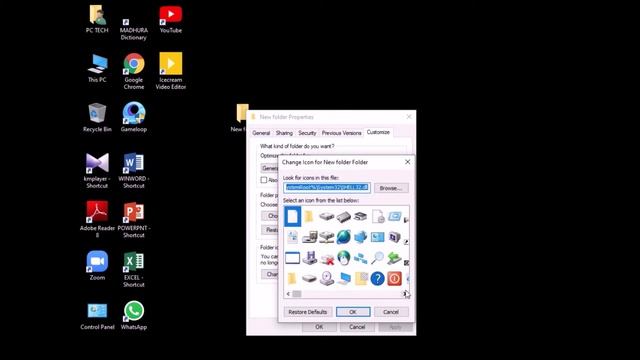Select the disc drive with clock icon
Screen dimensions: 640x360
tap(327, 278)
